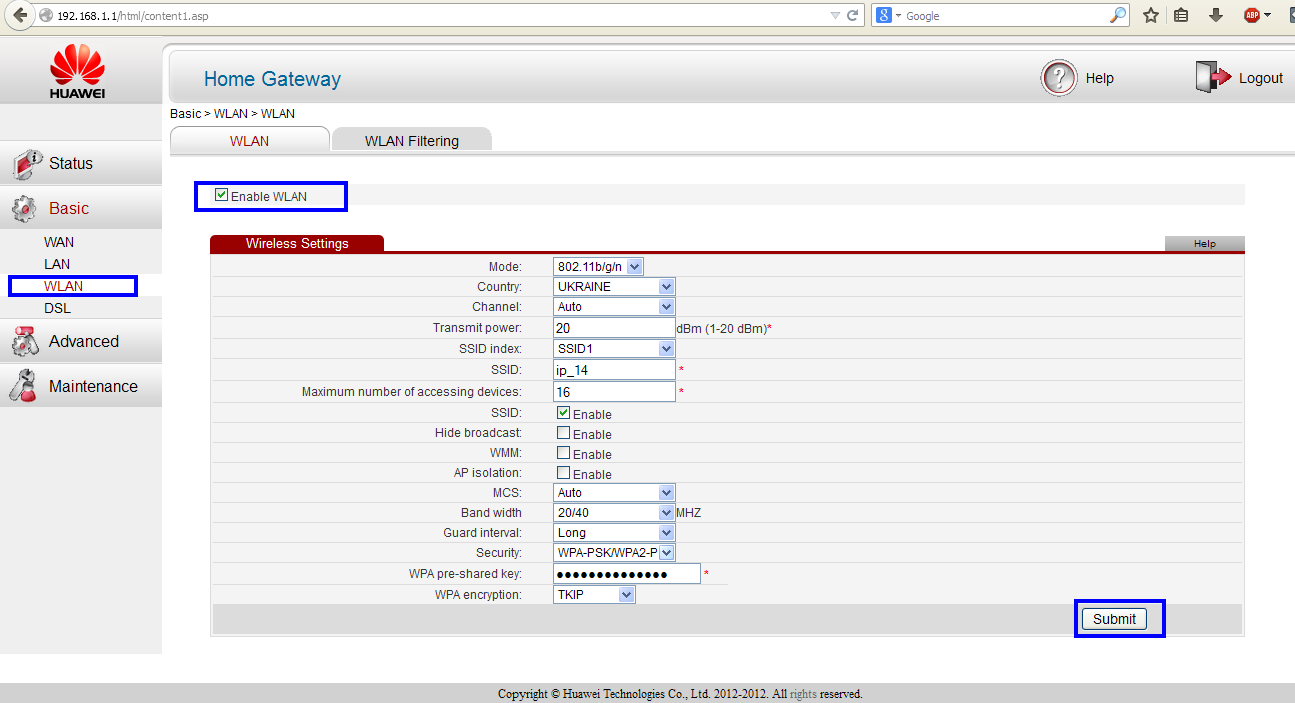Open the Maintenance menu section
The height and width of the screenshot is (703, 1295).
81,386
